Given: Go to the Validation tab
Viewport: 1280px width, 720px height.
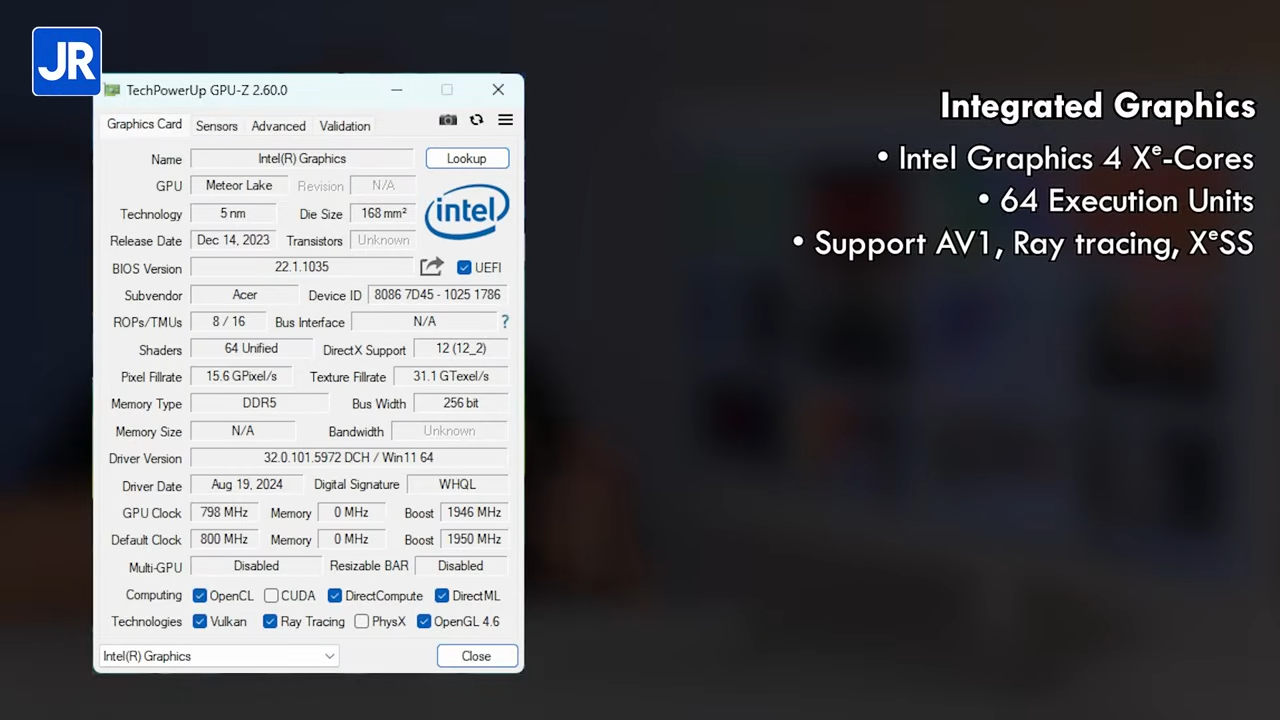Looking at the screenshot, I should pyautogui.click(x=345, y=126).
